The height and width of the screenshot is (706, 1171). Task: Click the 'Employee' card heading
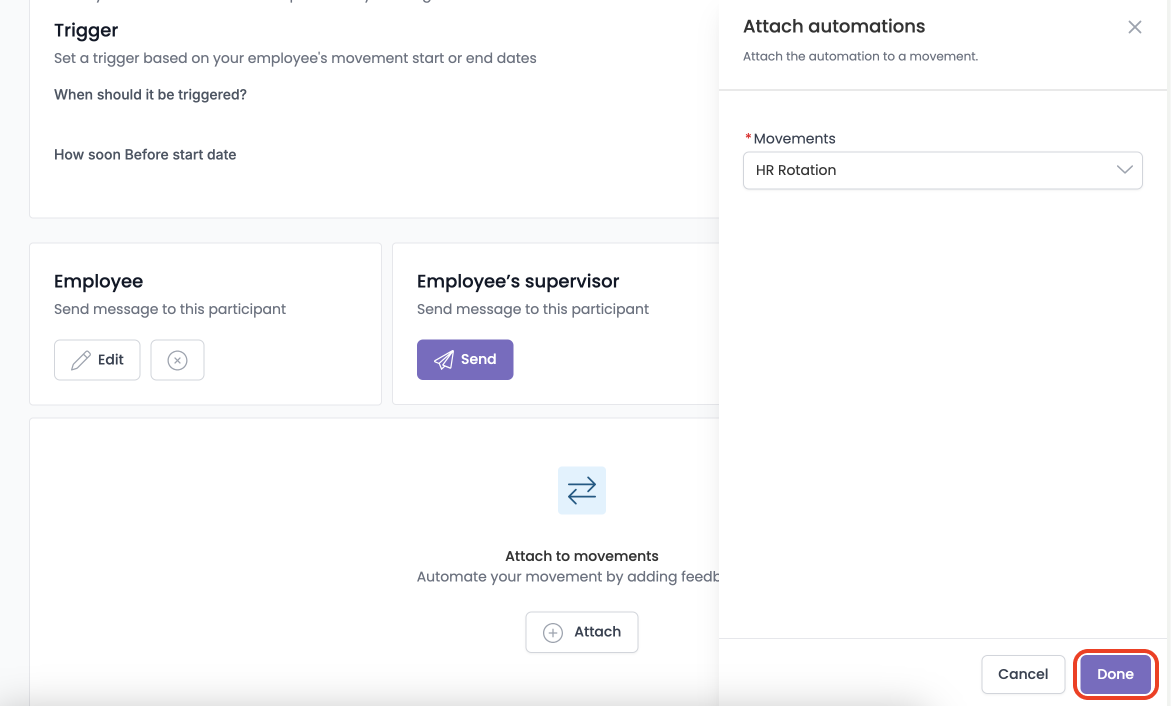[x=99, y=282]
